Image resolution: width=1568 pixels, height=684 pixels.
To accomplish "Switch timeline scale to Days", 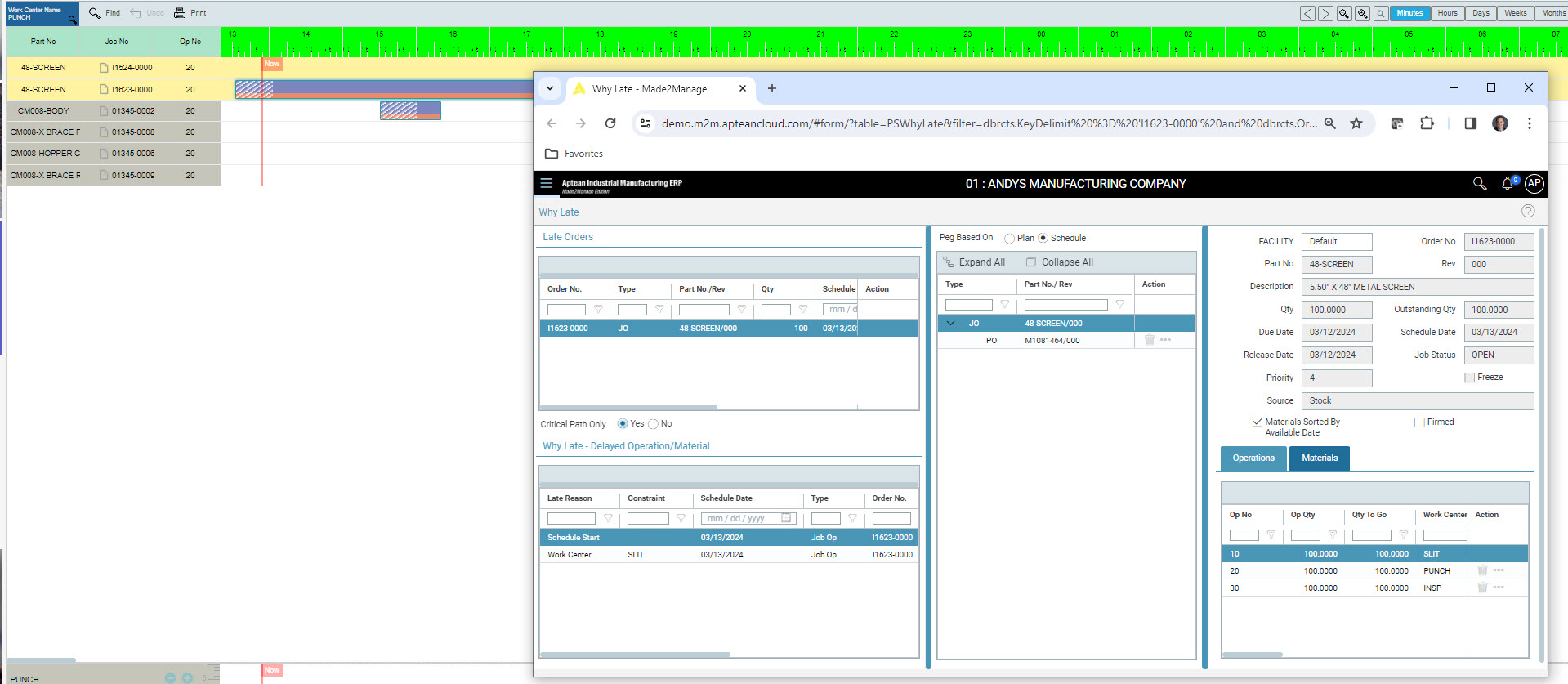I will tap(1481, 13).
